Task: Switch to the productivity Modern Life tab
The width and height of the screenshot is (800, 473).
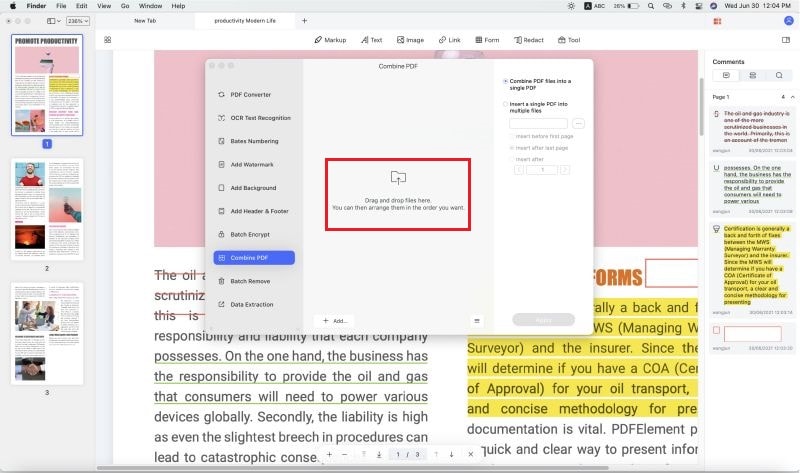Action: pyautogui.click(x=245, y=21)
